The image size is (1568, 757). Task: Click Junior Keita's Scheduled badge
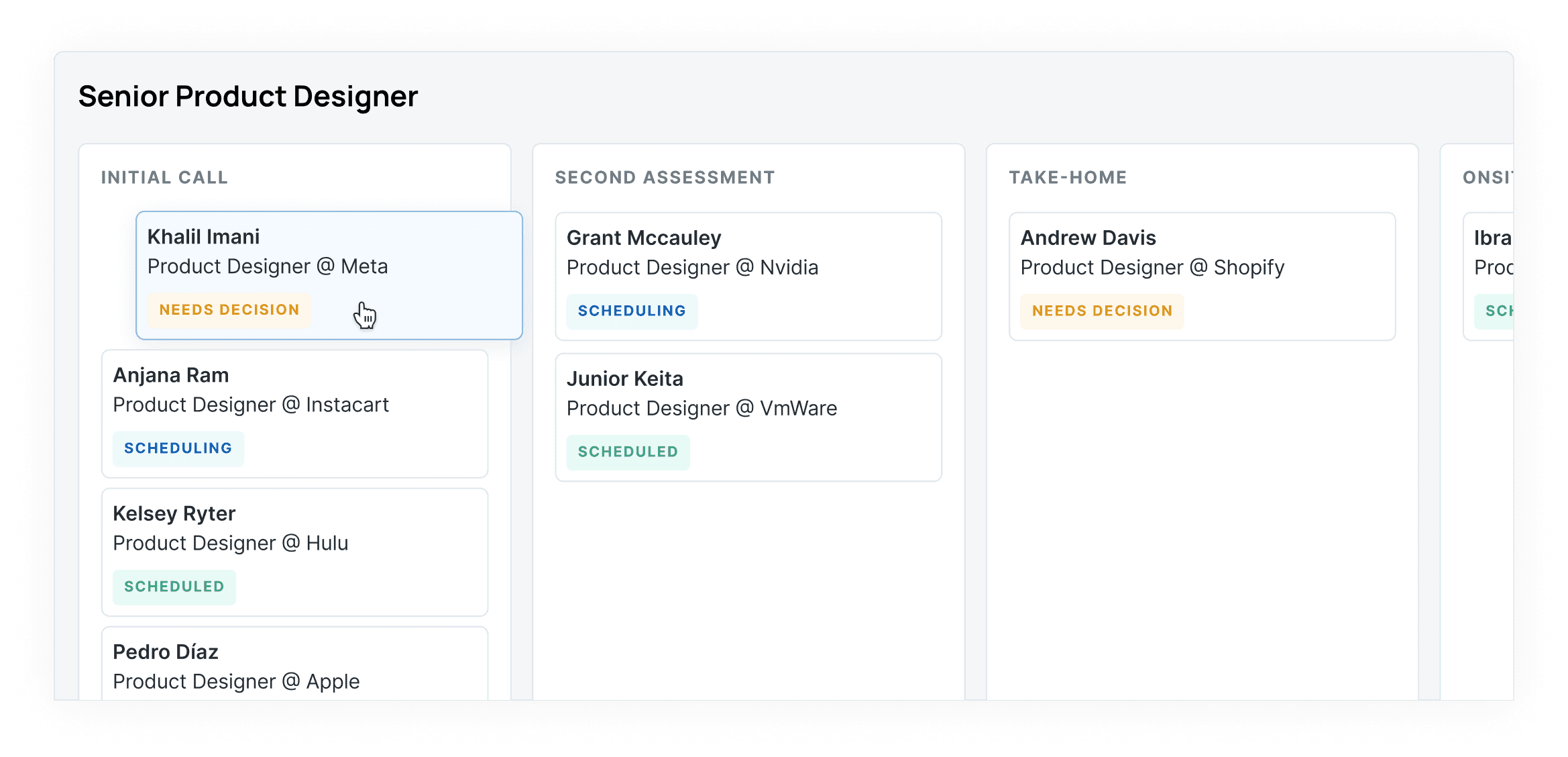point(628,452)
